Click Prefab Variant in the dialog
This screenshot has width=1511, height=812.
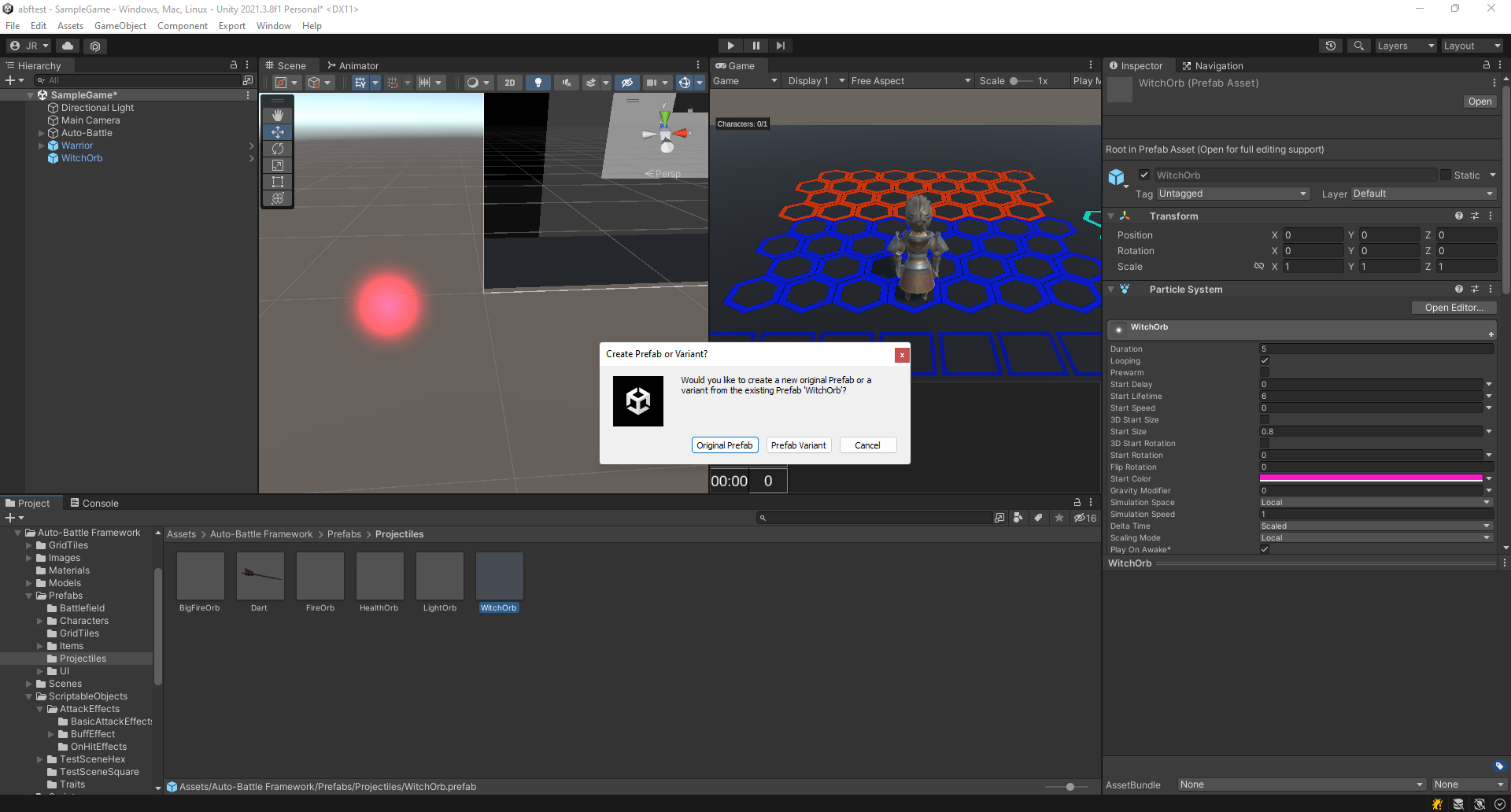coord(798,445)
